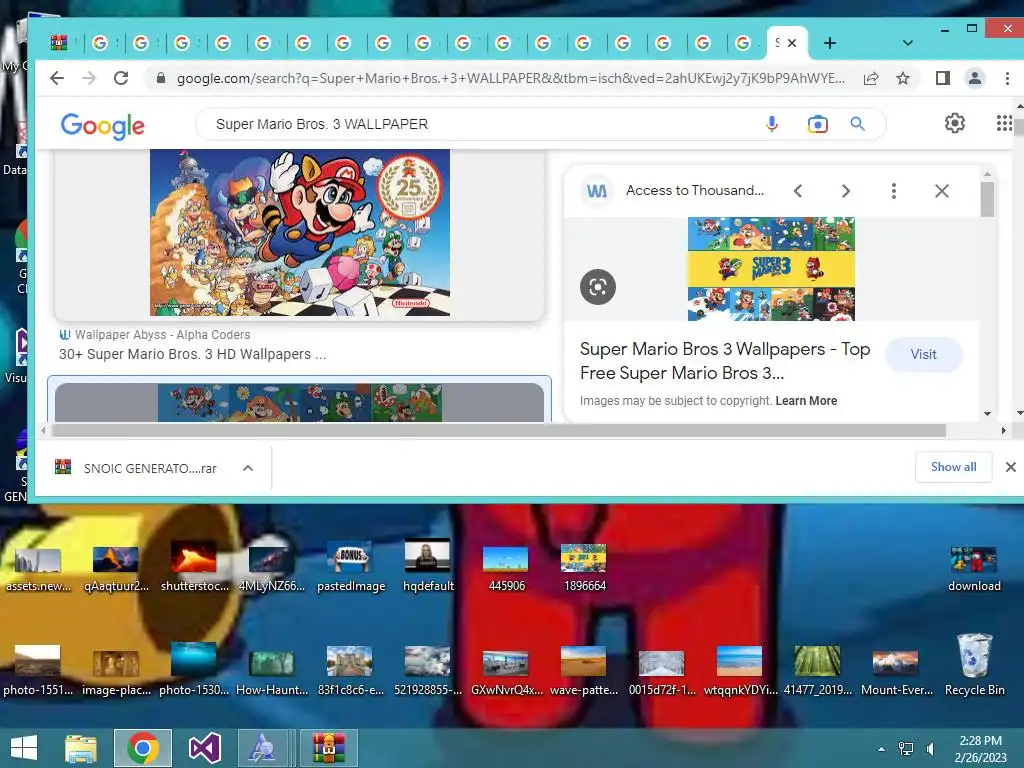Image resolution: width=1024 pixels, height=768 pixels.
Task: Open the Chrome three-dot menu
Action: point(1007,78)
